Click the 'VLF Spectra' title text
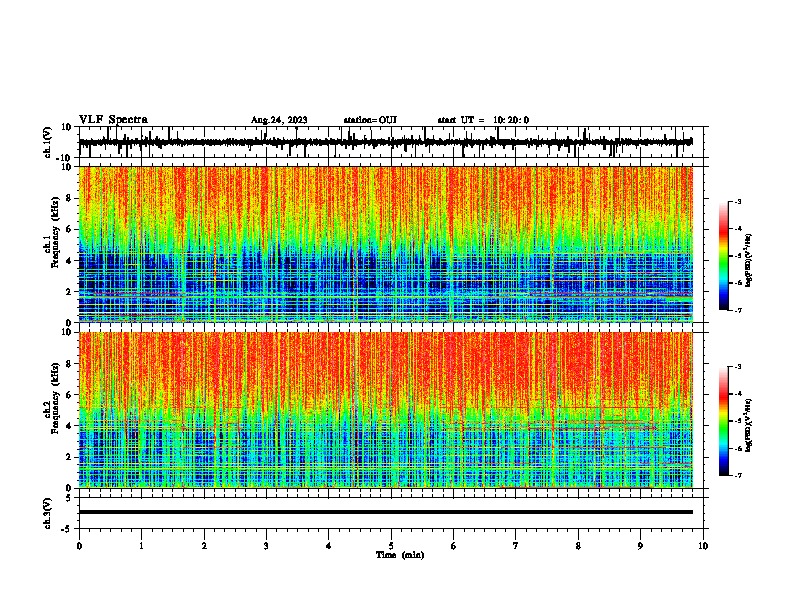Viewport: 792px width, 612px height. click(x=113, y=120)
